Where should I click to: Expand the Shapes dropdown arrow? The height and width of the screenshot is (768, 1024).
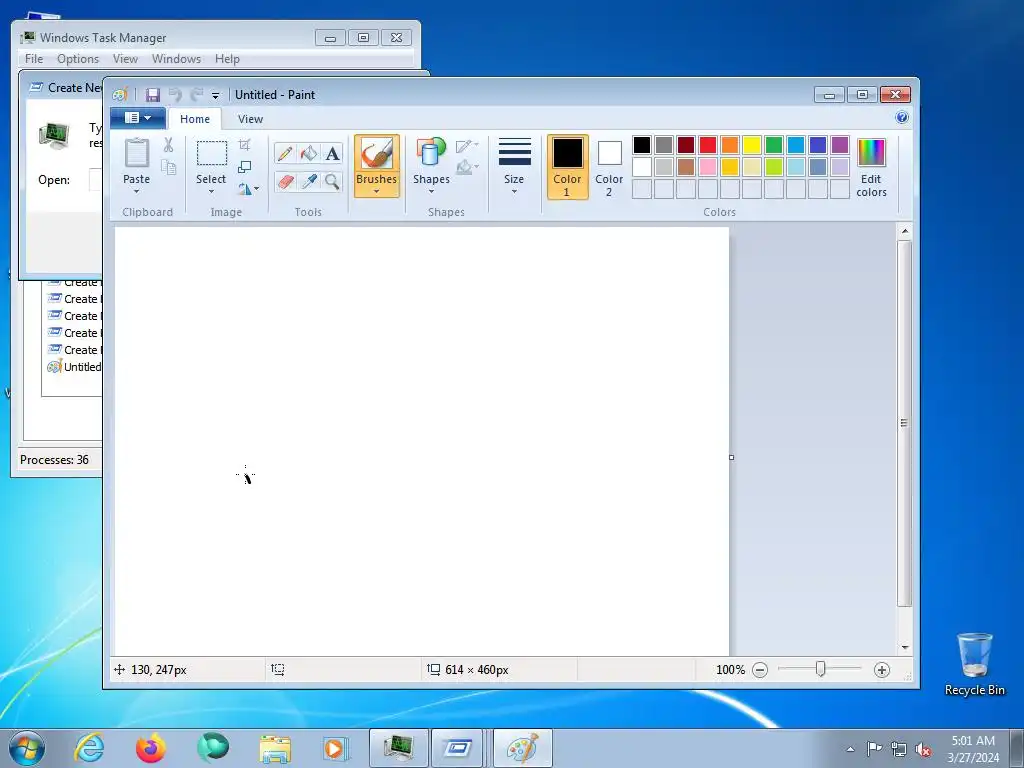click(431, 191)
